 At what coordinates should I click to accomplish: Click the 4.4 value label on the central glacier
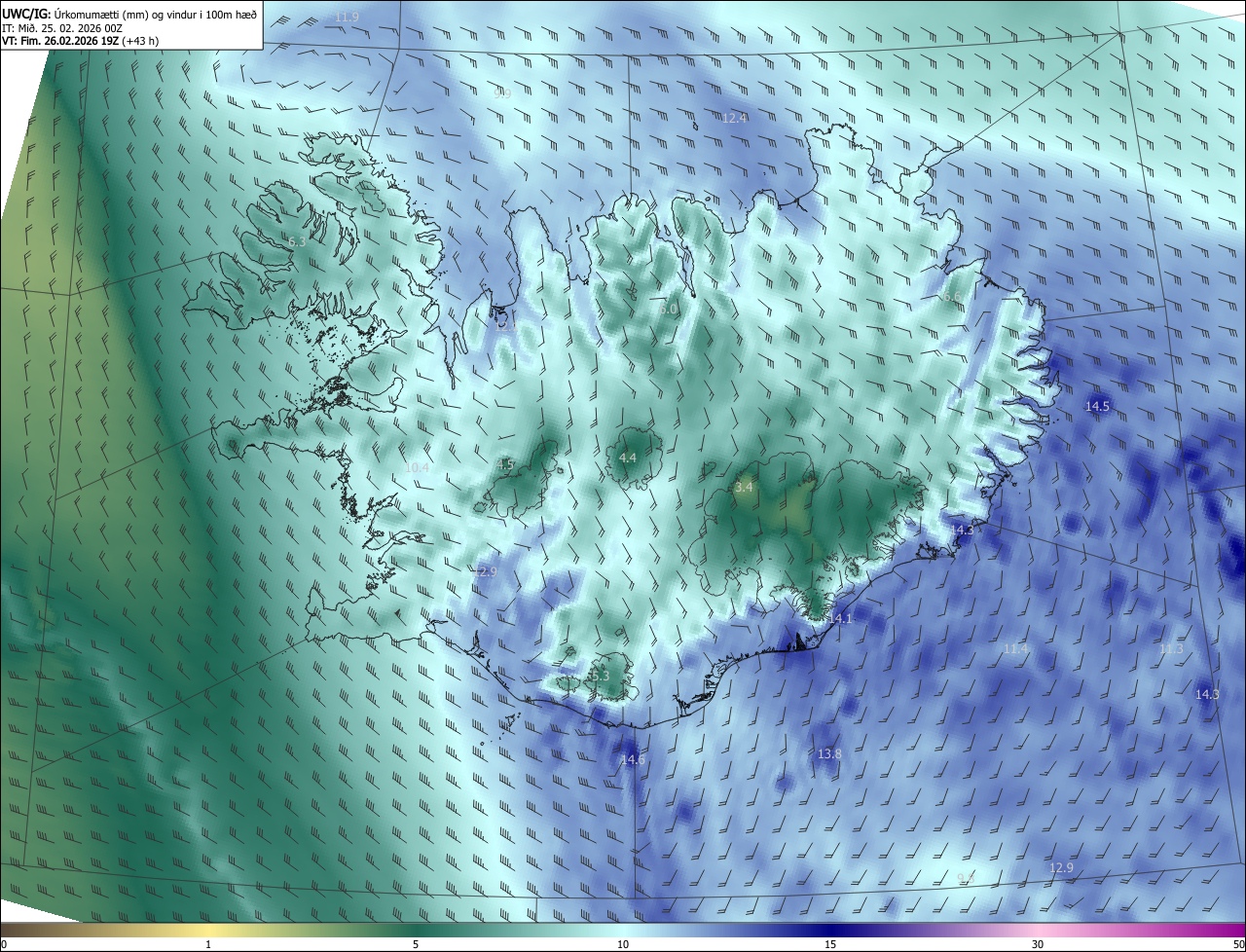(628, 458)
